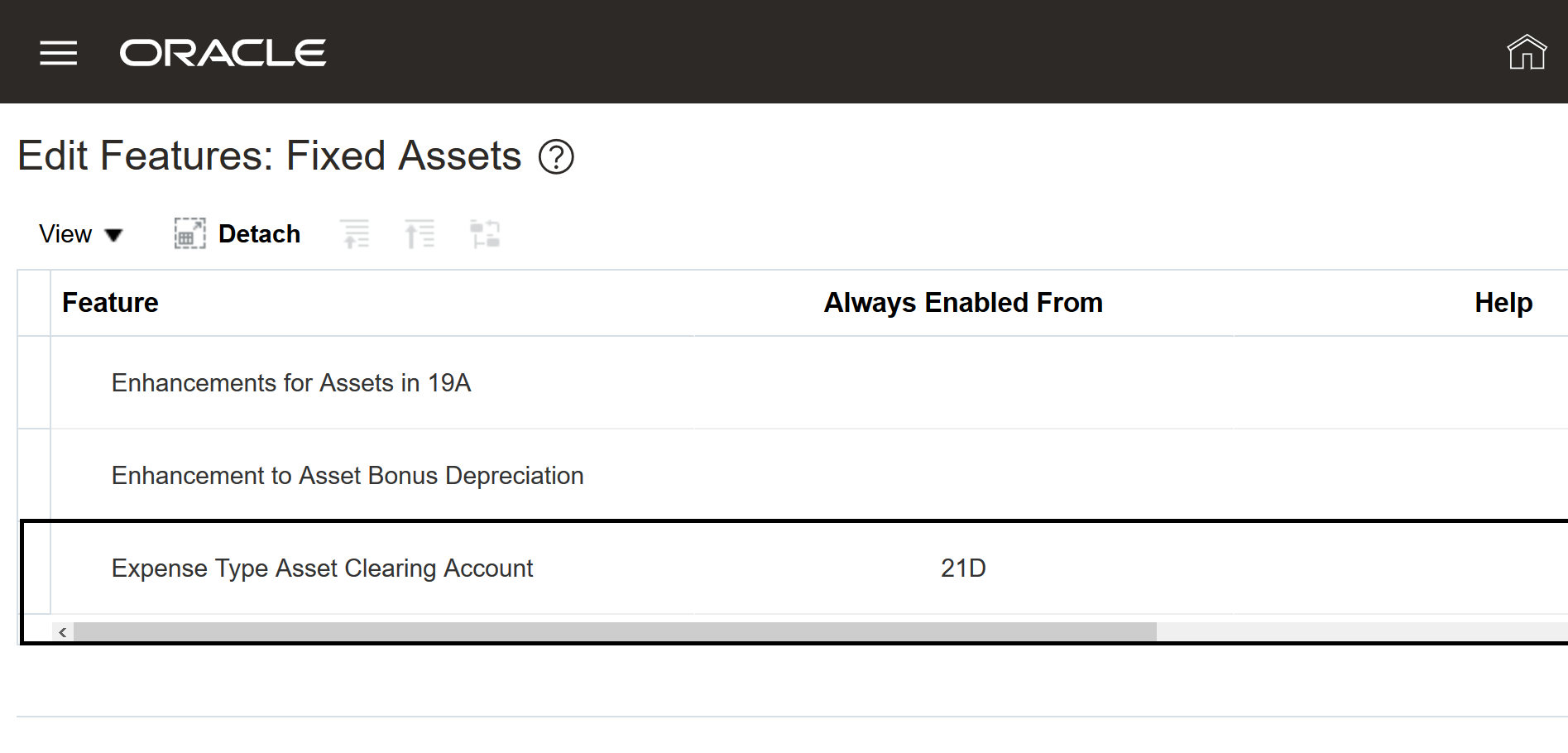The height and width of the screenshot is (753, 1568).
Task: Open help for Edit Features page title
Action: pyautogui.click(x=556, y=157)
